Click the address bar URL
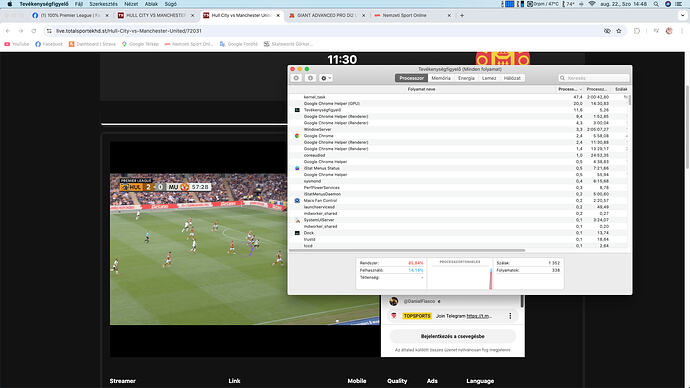 128,31
